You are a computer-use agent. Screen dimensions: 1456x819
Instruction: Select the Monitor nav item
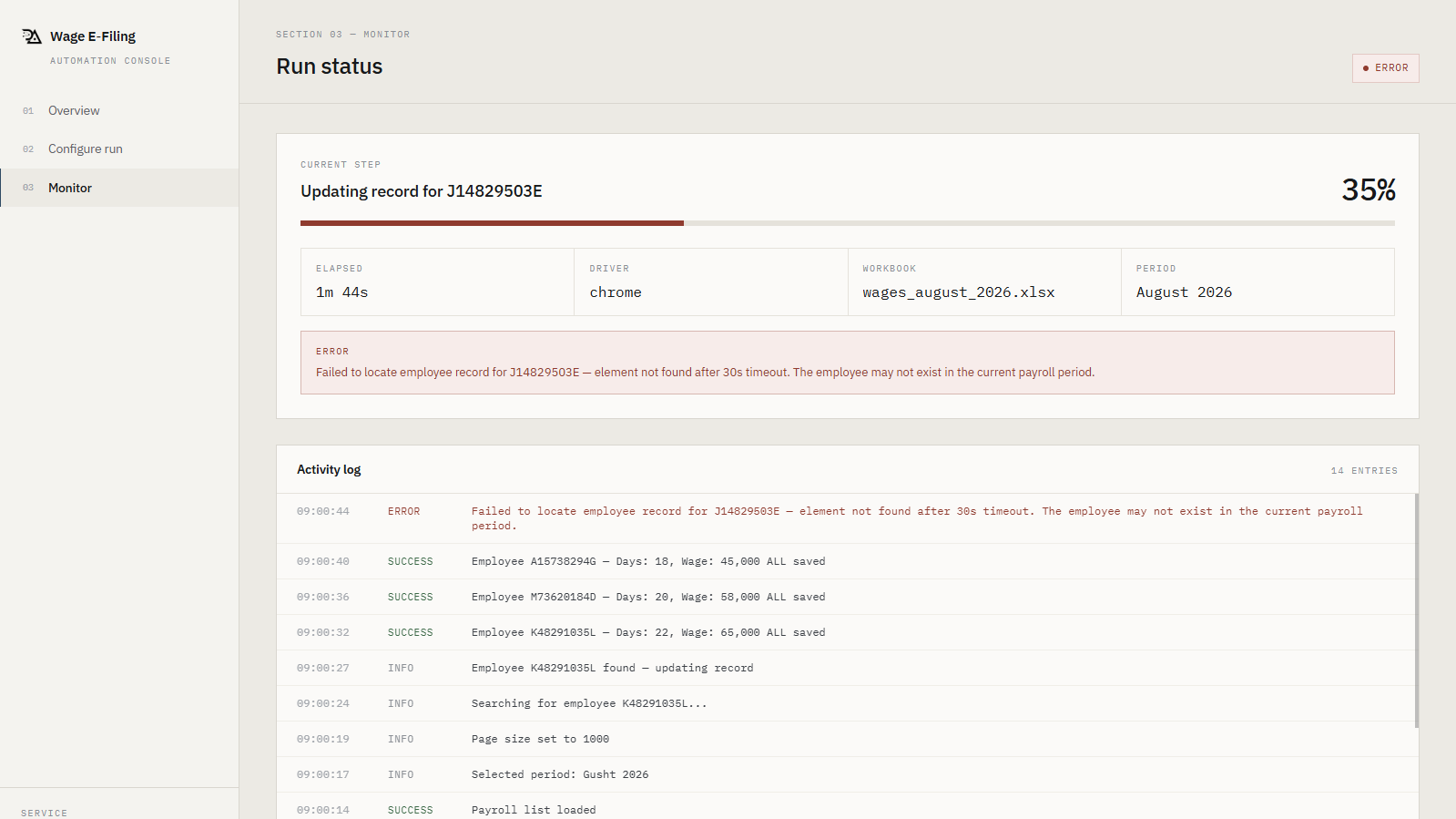[119, 188]
